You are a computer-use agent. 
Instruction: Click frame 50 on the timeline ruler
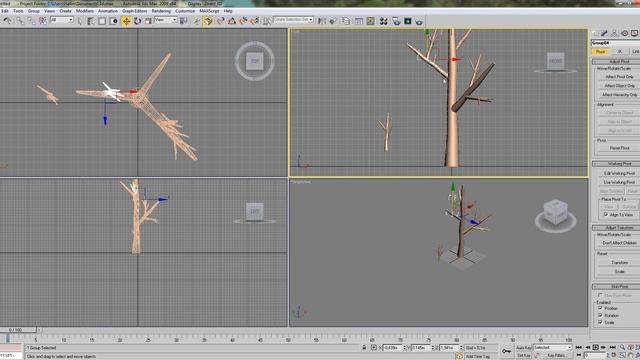(x=288, y=339)
